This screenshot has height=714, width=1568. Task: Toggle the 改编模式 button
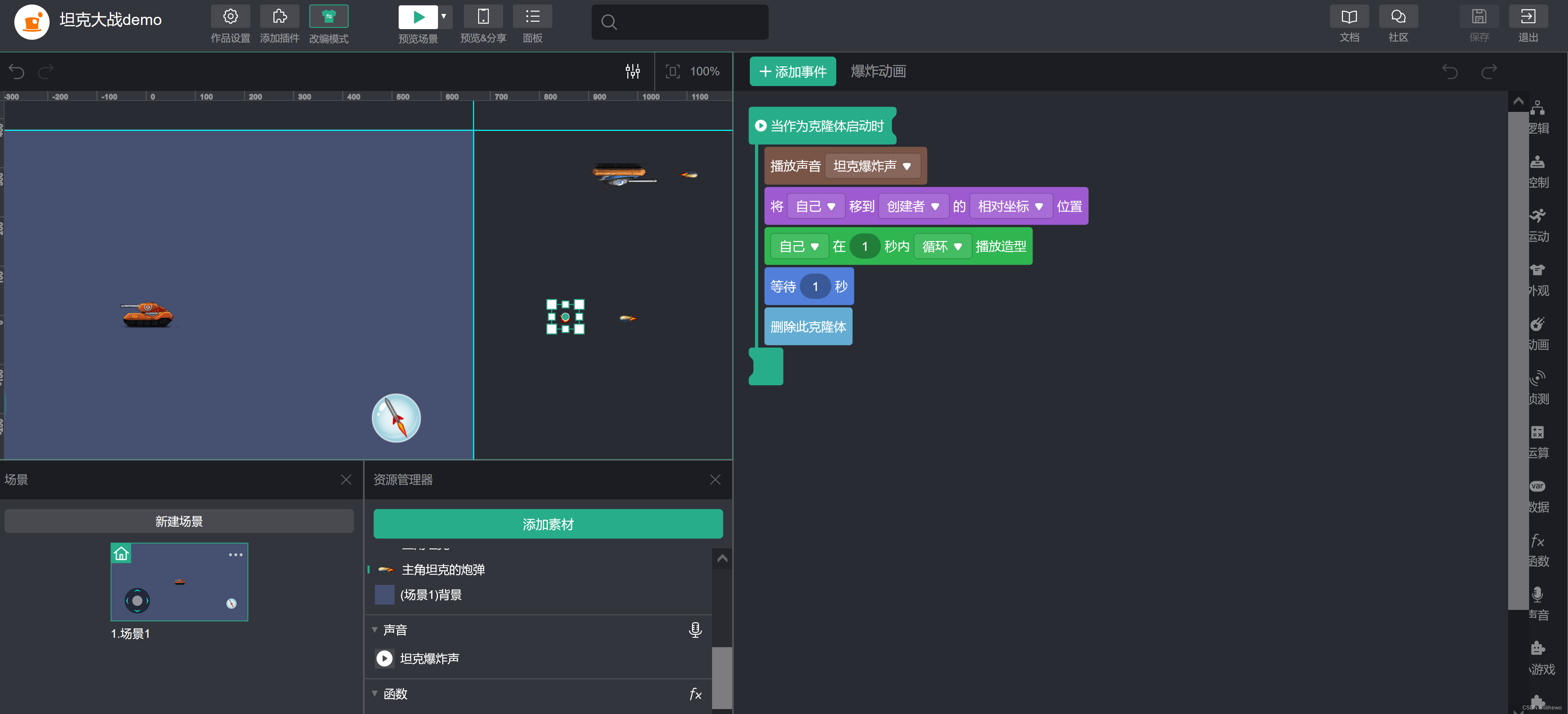tap(329, 16)
